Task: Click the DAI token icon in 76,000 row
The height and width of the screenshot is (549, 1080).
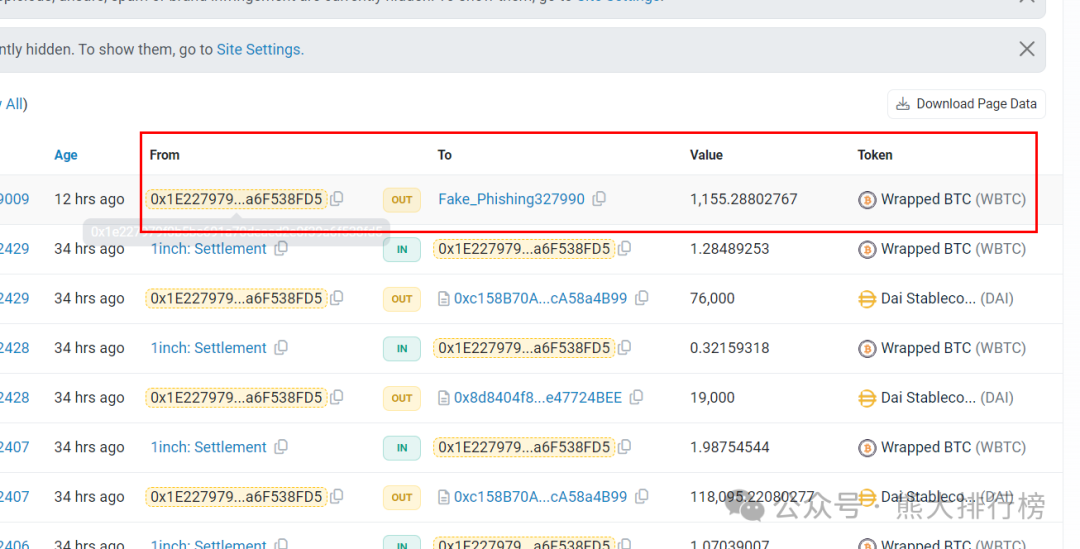Action: coord(866,299)
